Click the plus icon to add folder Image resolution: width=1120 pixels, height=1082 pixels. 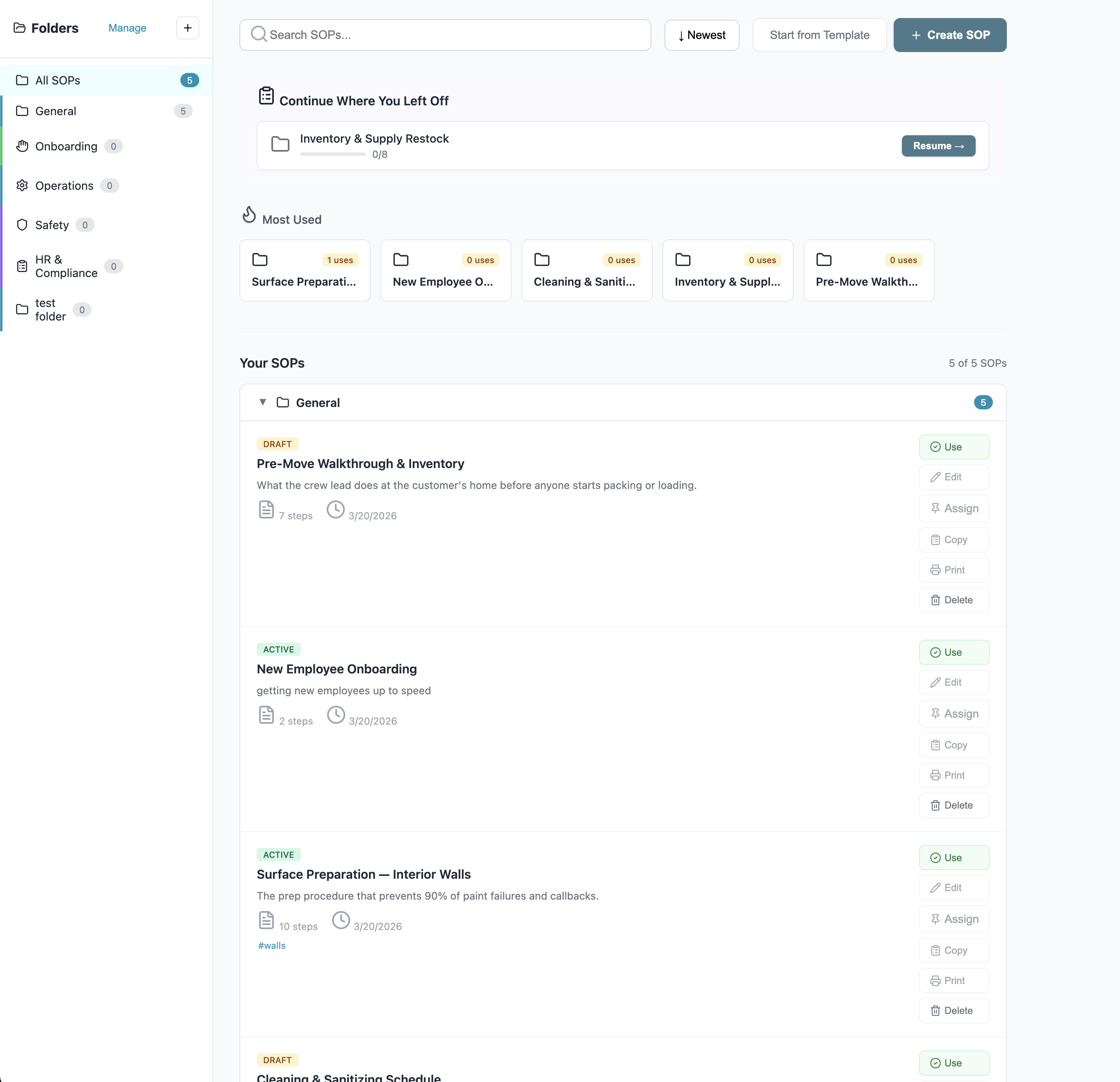coord(187,28)
